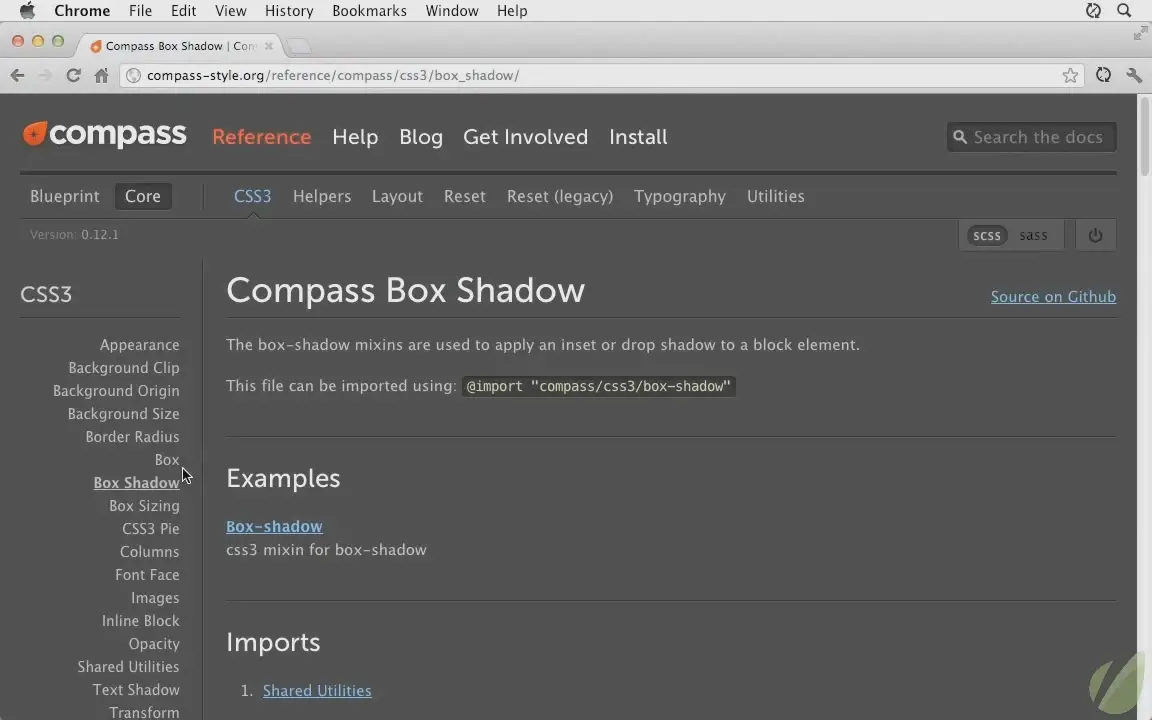Select the Compass Box Shadow browser tab

(x=181, y=46)
